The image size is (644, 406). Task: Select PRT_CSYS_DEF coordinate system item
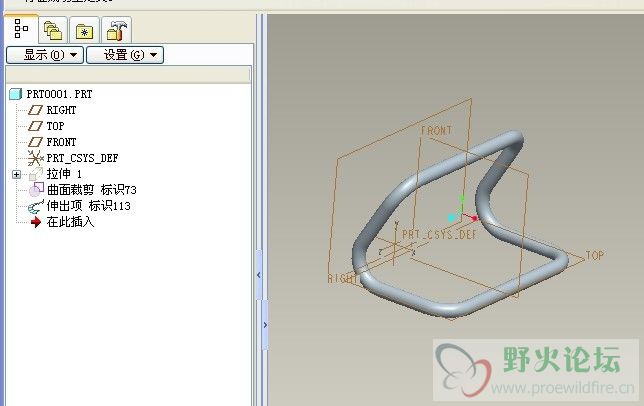pos(82,158)
